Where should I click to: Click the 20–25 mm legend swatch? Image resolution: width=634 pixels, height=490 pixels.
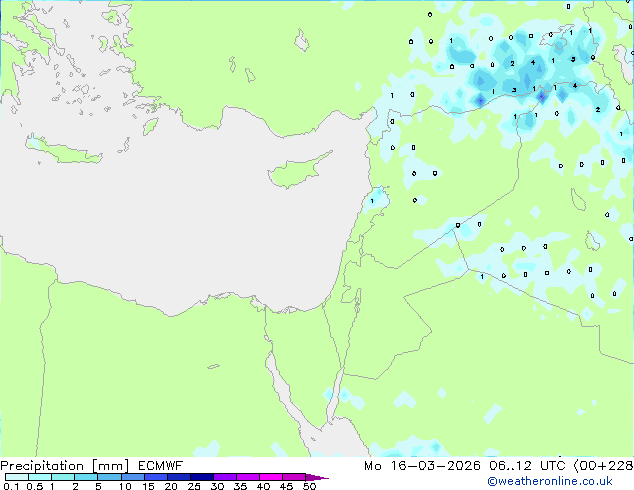coord(178,477)
